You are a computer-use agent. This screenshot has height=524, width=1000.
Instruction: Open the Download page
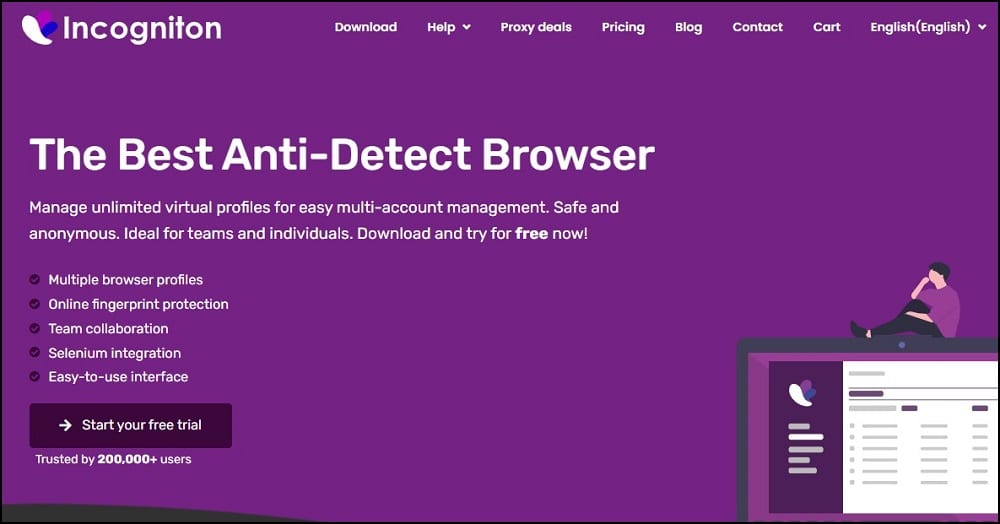[365, 27]
